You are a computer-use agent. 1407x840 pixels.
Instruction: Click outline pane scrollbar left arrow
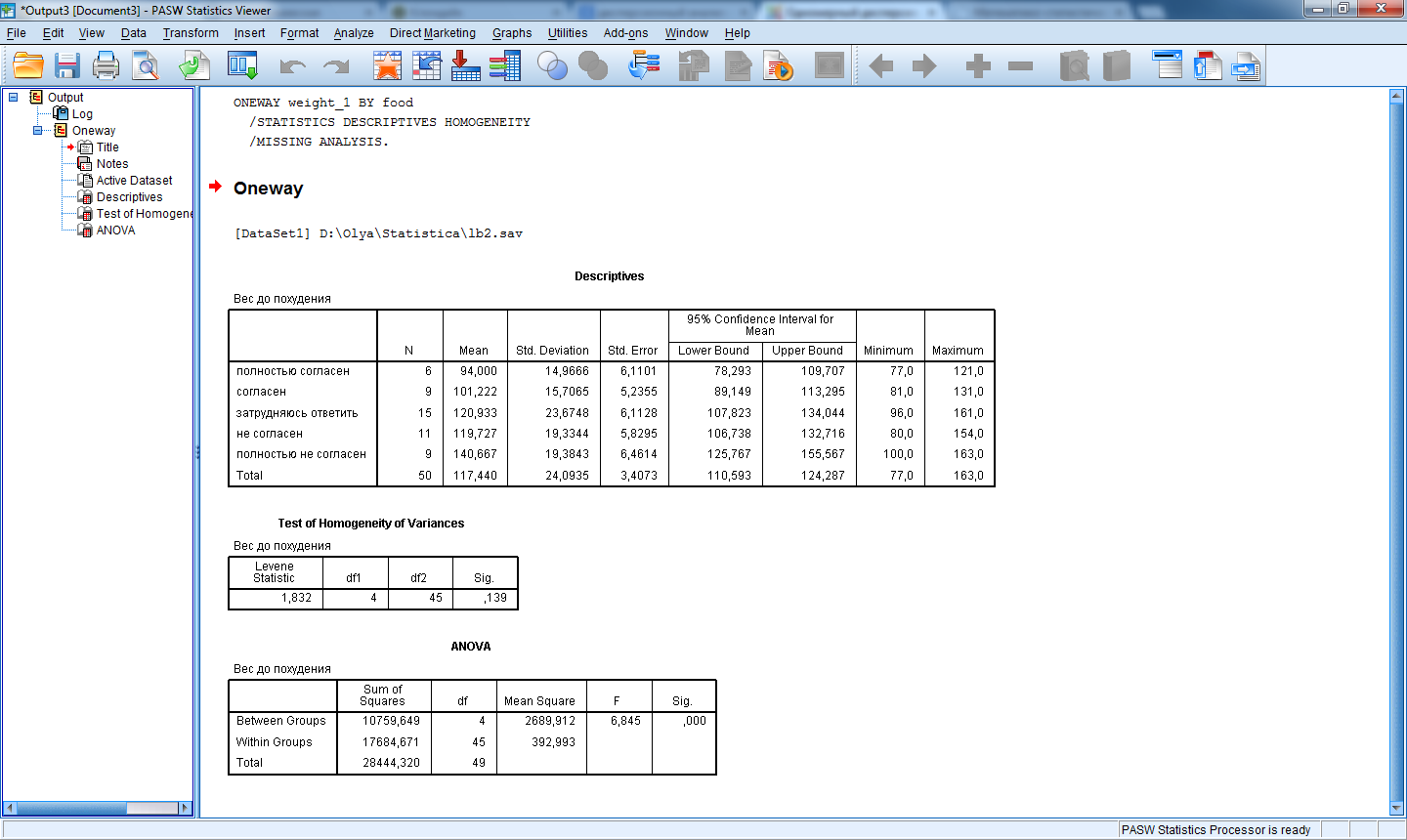(10, 808)
